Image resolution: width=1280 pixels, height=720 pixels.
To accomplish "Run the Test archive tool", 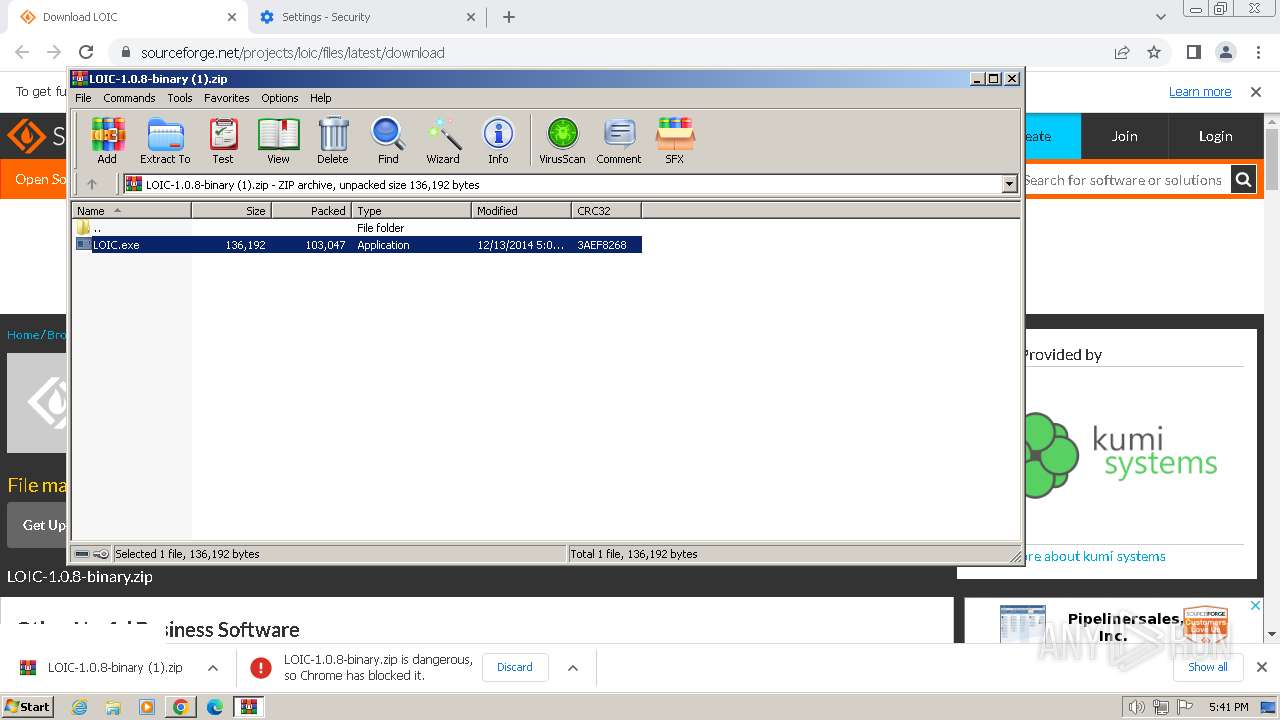I will point(223,140).
